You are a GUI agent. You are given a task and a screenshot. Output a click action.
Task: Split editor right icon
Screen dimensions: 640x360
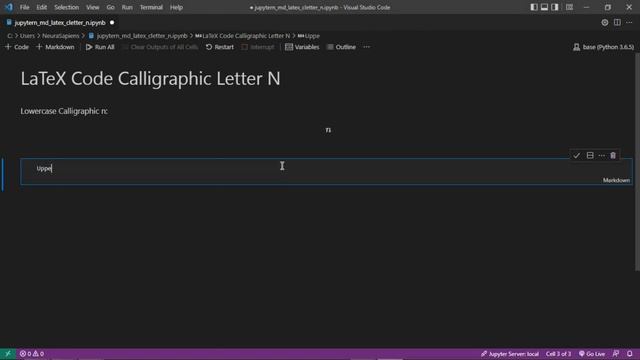(x=617, y=23)
